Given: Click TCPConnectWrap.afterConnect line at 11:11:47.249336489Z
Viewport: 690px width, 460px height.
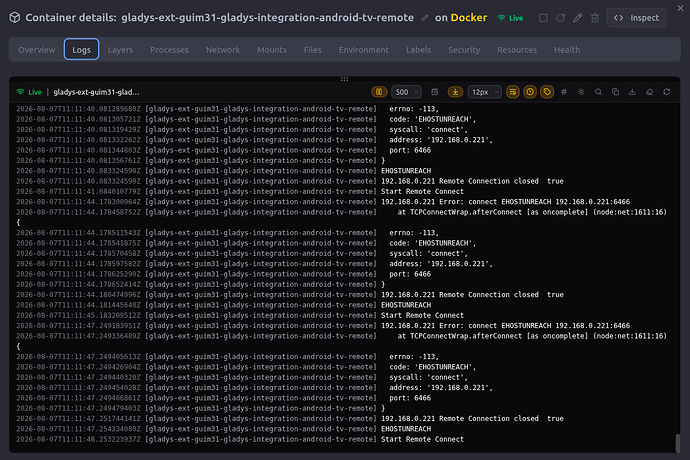Looking at the screenshot, I should pos(341,336).
